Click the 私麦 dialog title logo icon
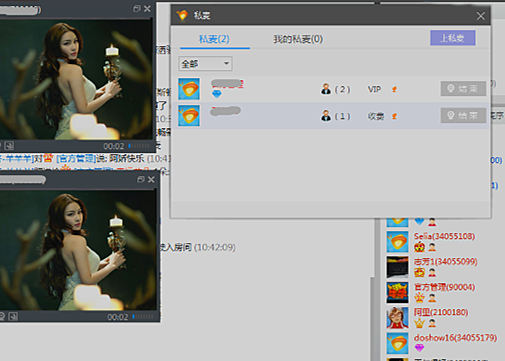505x361 pixels. (x=182, y=15)
